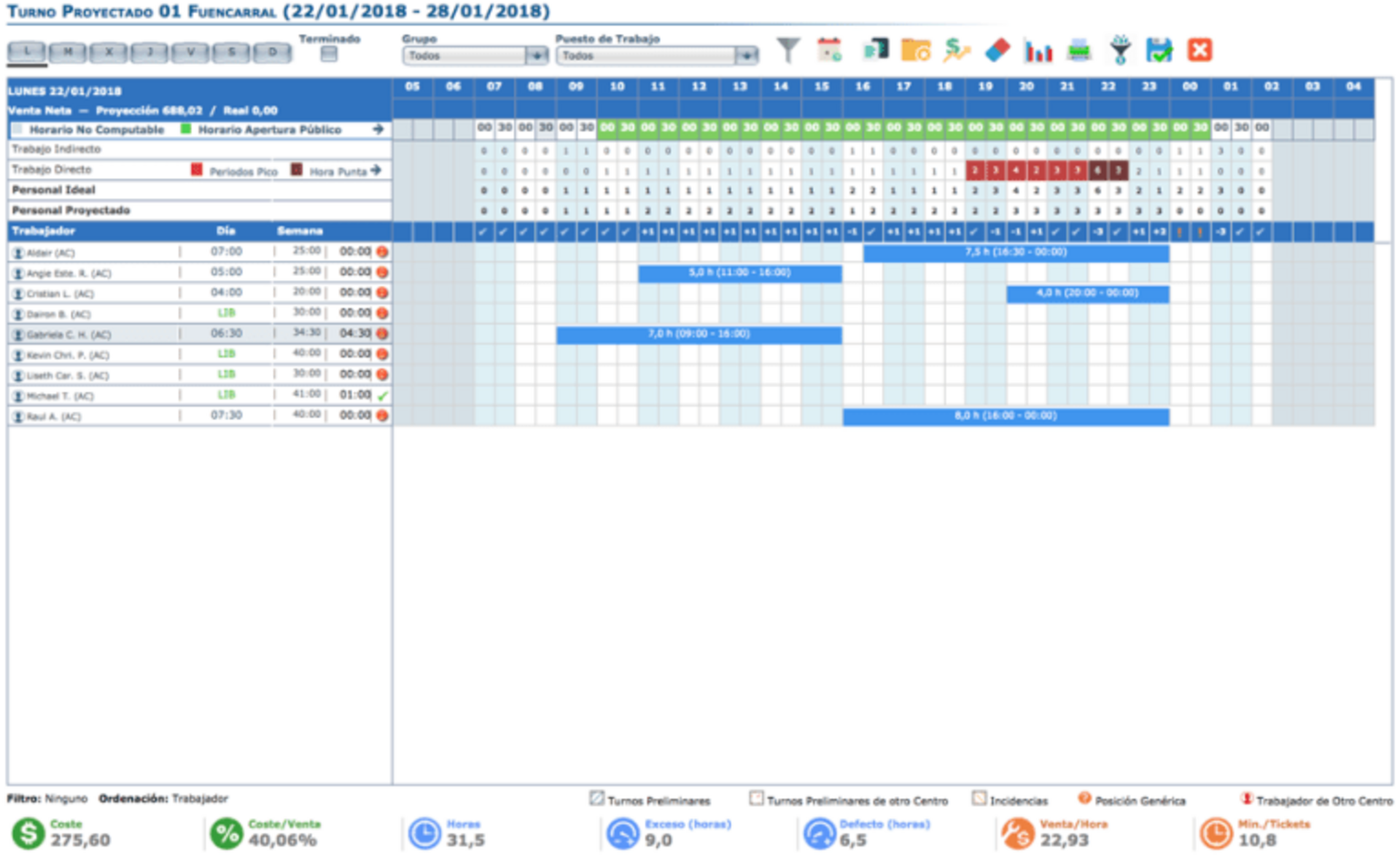Open the bar chart statistics icon

pos(1038,51)
